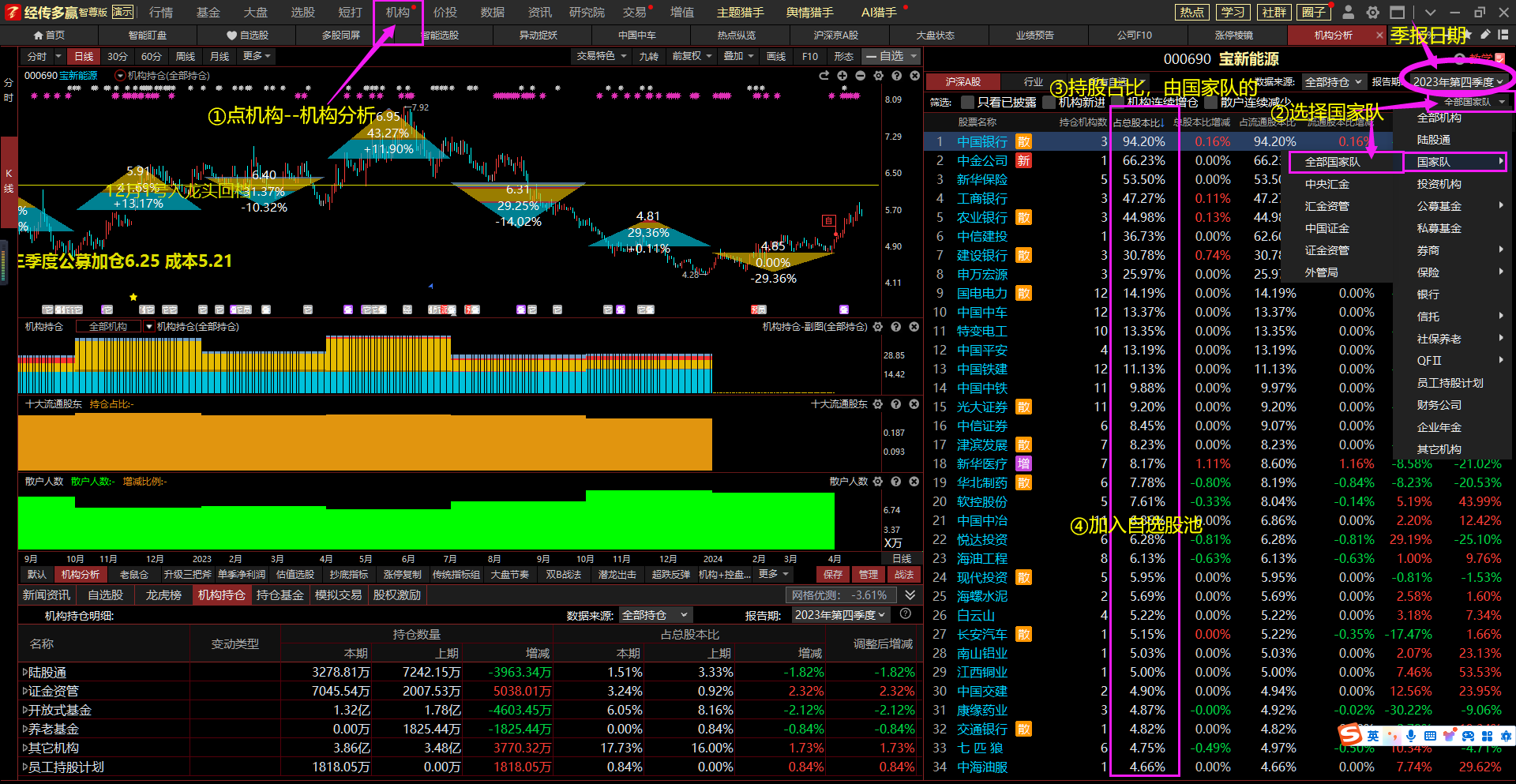This screenshot has width=1516, height=784.
Task: Zoom out with the minus icon on K-line chart
Action: pyautogui.click(x=861, y=76)
